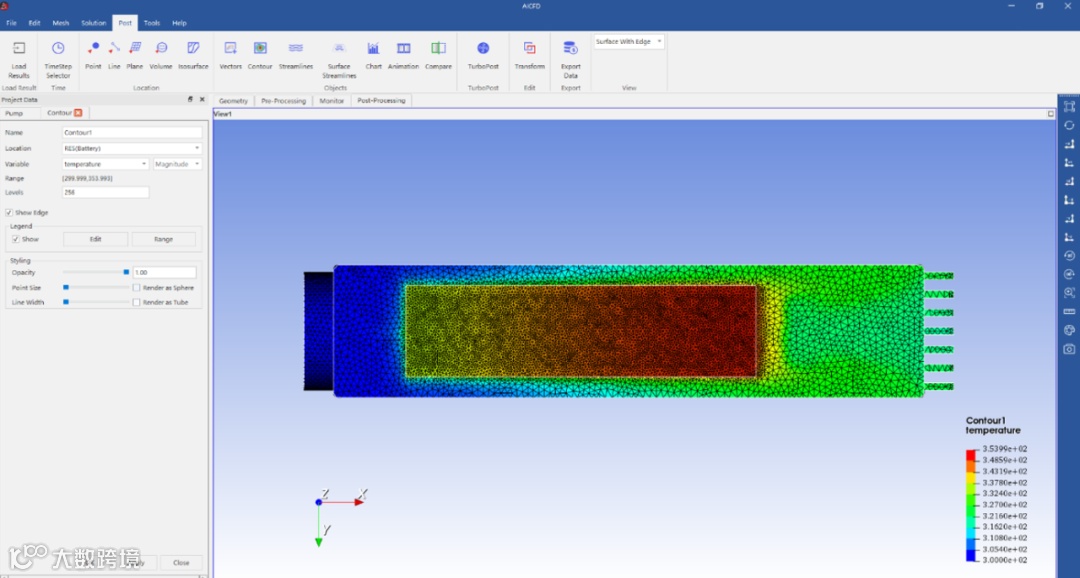Click the legend Range button
1080x578 pixels.
click(x=163, y=239)
